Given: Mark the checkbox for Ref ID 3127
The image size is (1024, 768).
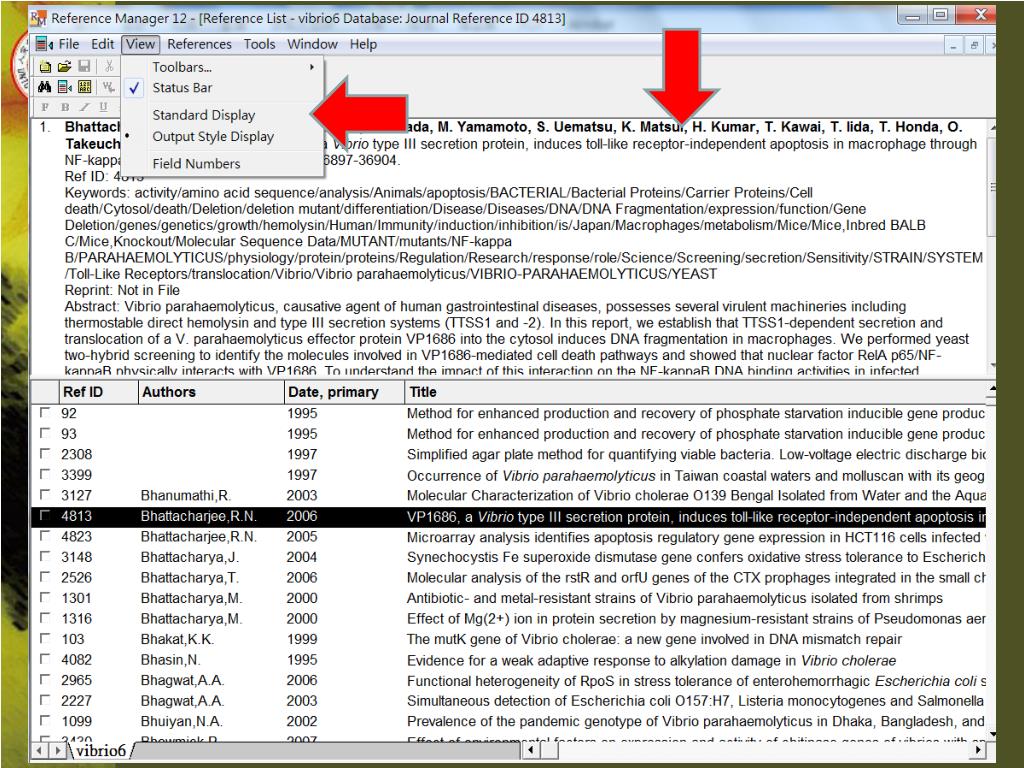Looking at the screenshot, I should pos(44,494).
